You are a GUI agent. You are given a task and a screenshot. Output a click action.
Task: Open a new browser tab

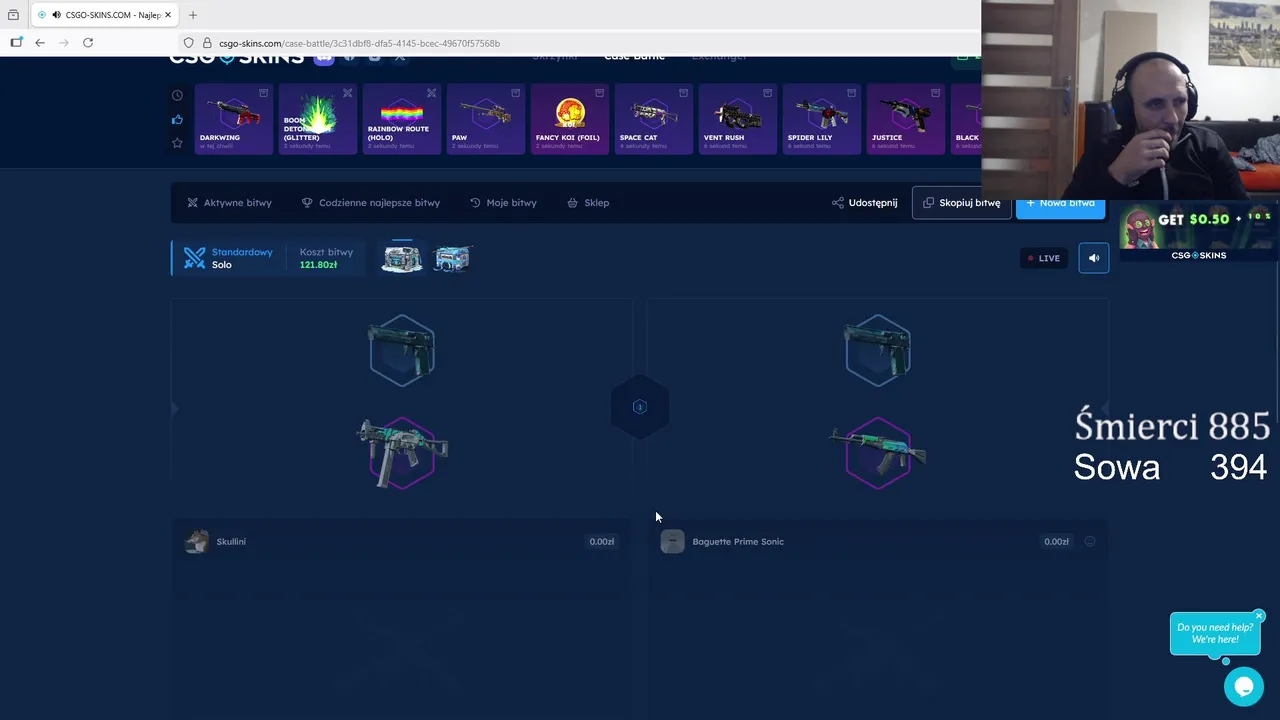click(x=193, y=15)
